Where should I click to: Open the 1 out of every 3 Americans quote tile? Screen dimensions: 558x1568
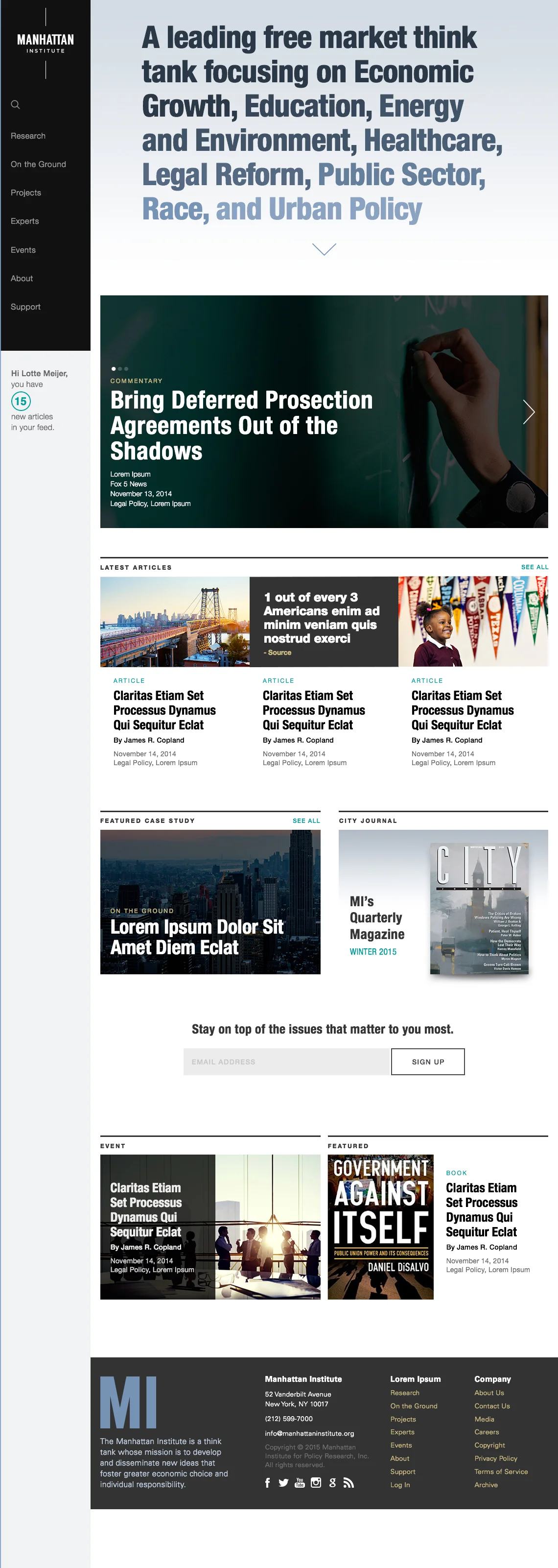tap(324, 622)
